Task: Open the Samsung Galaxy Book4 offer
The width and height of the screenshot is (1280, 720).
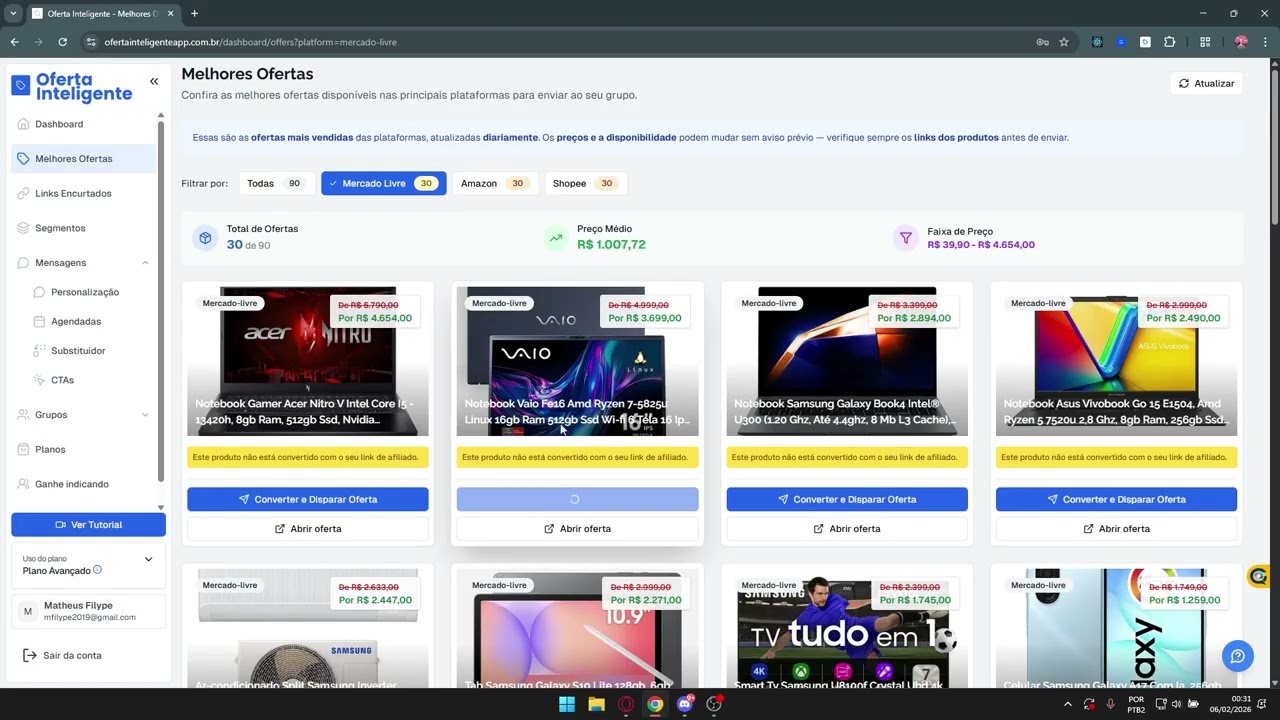Action: [847, 529]
